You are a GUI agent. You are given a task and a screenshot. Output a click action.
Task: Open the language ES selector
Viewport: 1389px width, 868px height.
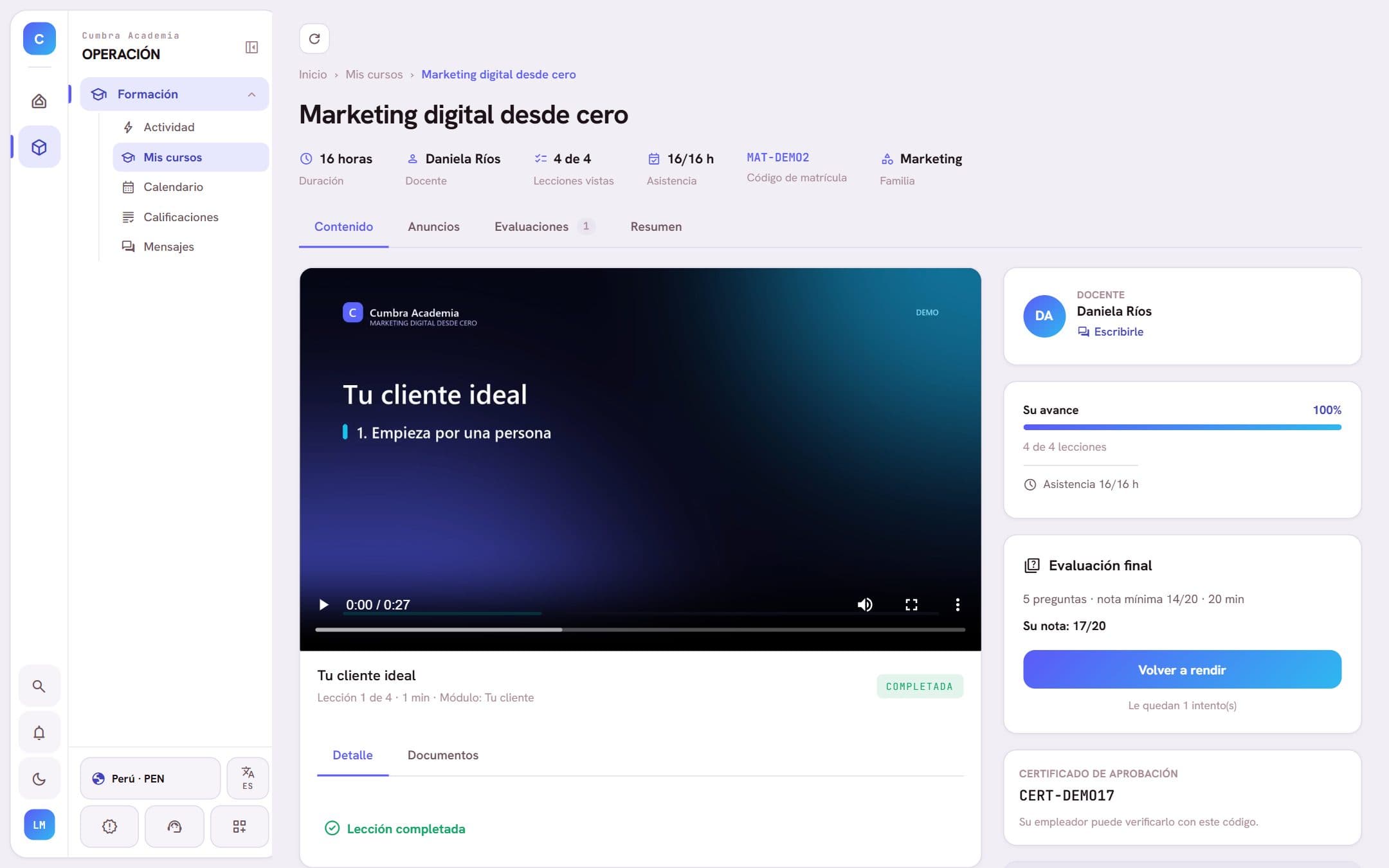248,778
